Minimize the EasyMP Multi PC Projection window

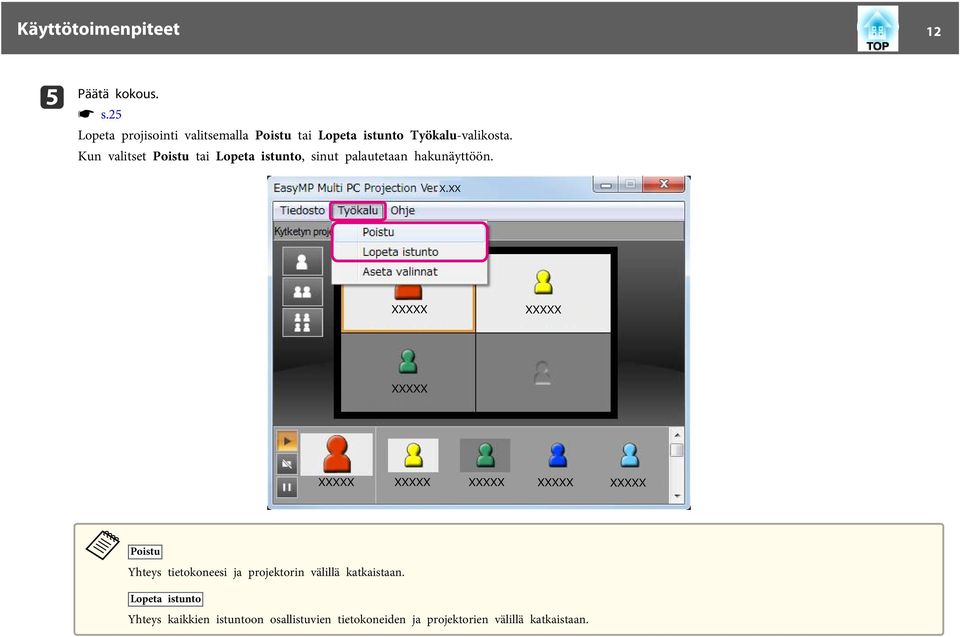click(606, 184)
